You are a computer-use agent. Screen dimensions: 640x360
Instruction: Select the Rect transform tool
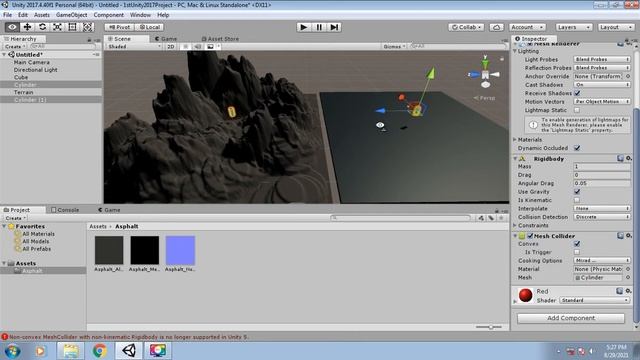(73, 27)
